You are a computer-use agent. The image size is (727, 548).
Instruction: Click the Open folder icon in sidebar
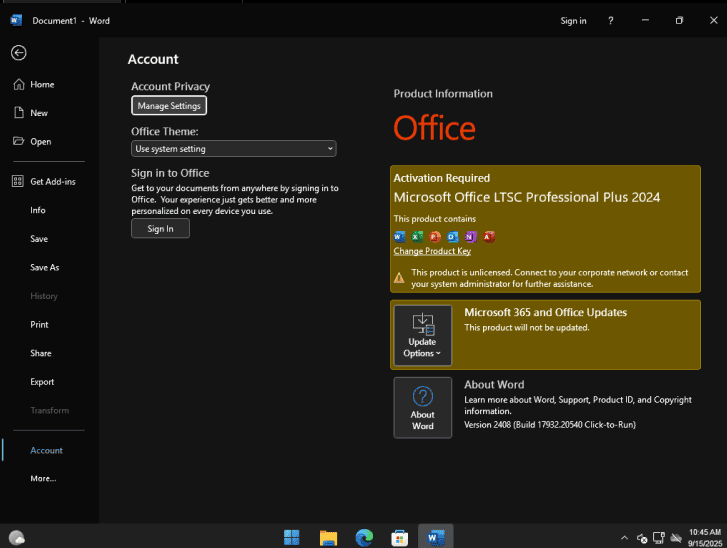pos(19,141)
